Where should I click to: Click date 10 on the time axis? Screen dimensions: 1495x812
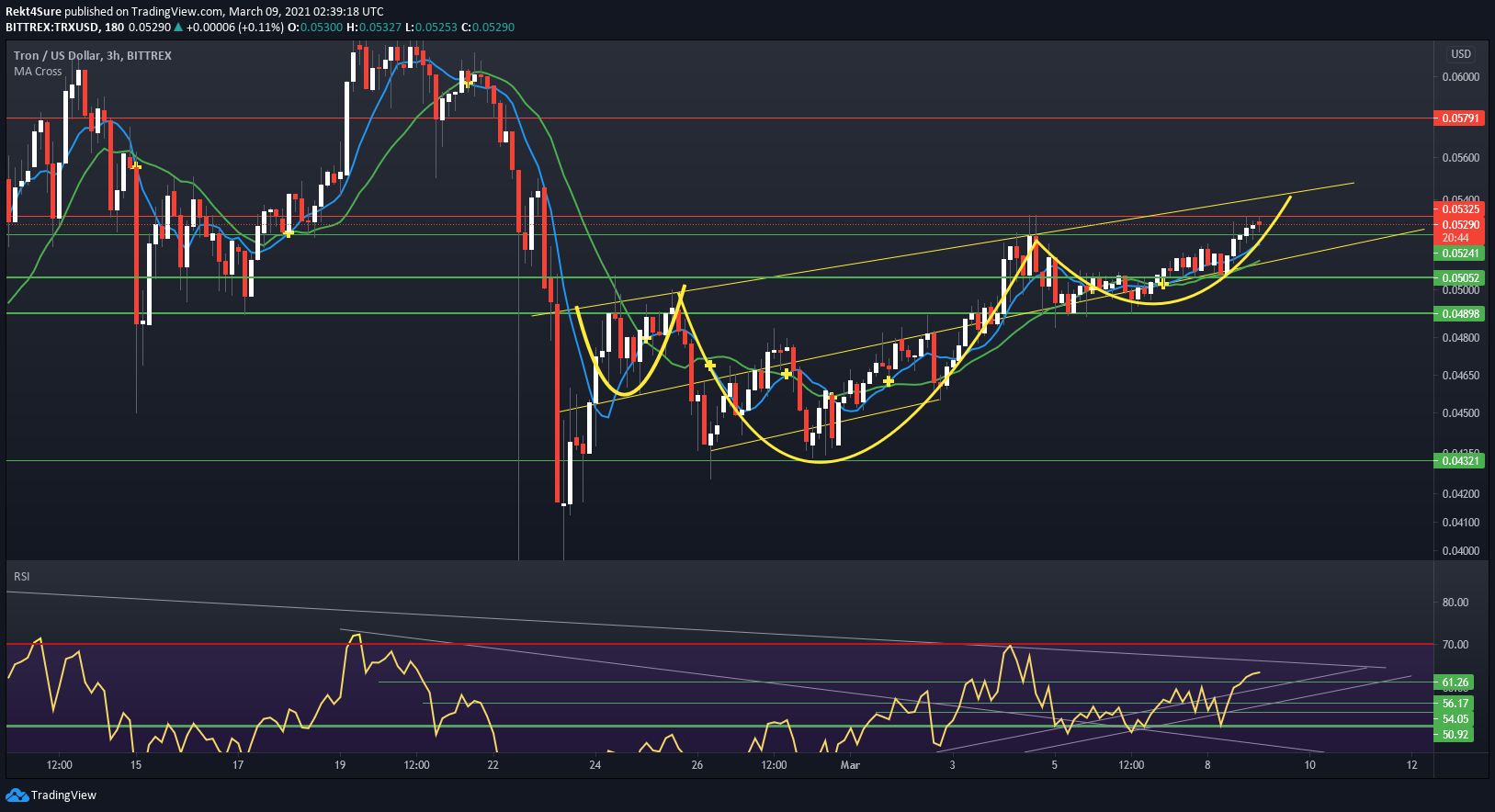1309,764
